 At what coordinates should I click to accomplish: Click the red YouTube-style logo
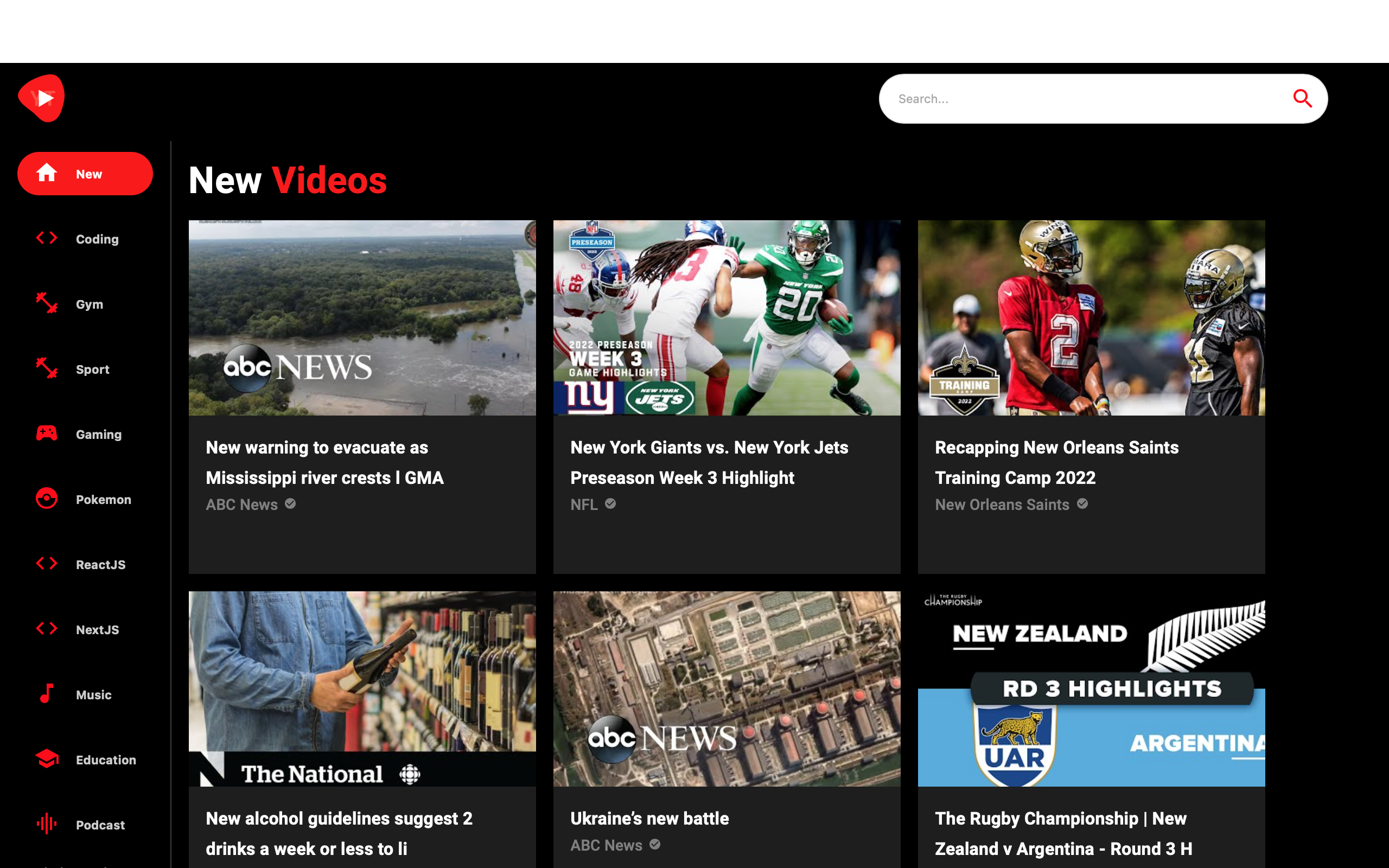[41, 98]
